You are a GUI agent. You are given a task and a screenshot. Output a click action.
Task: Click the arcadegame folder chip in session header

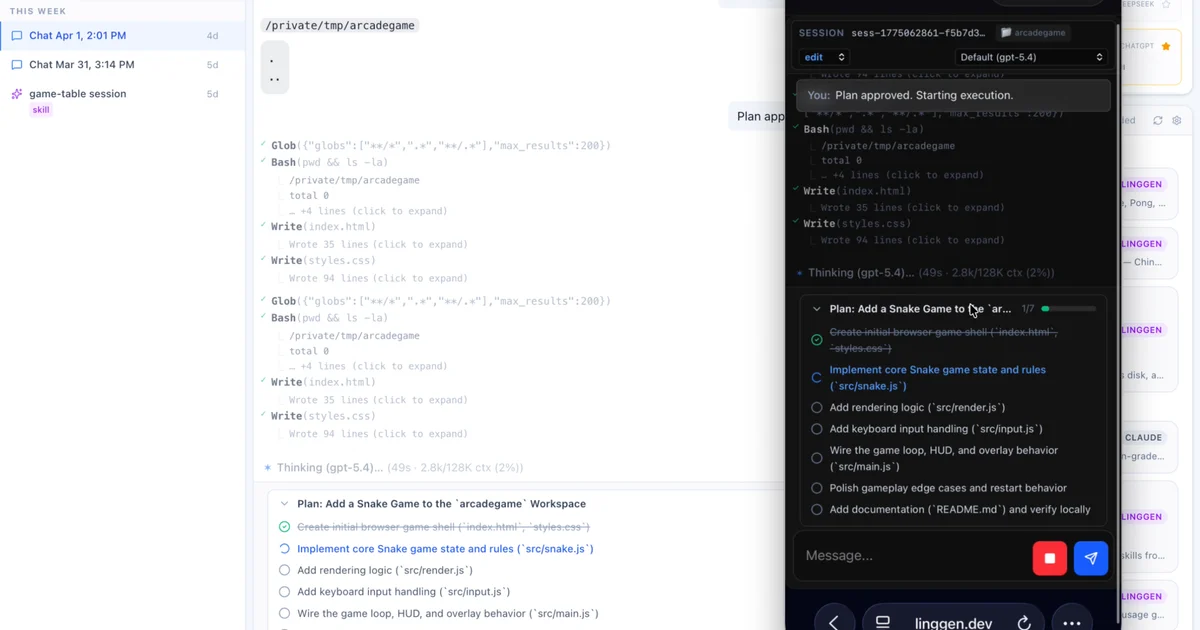[1034, 33]
